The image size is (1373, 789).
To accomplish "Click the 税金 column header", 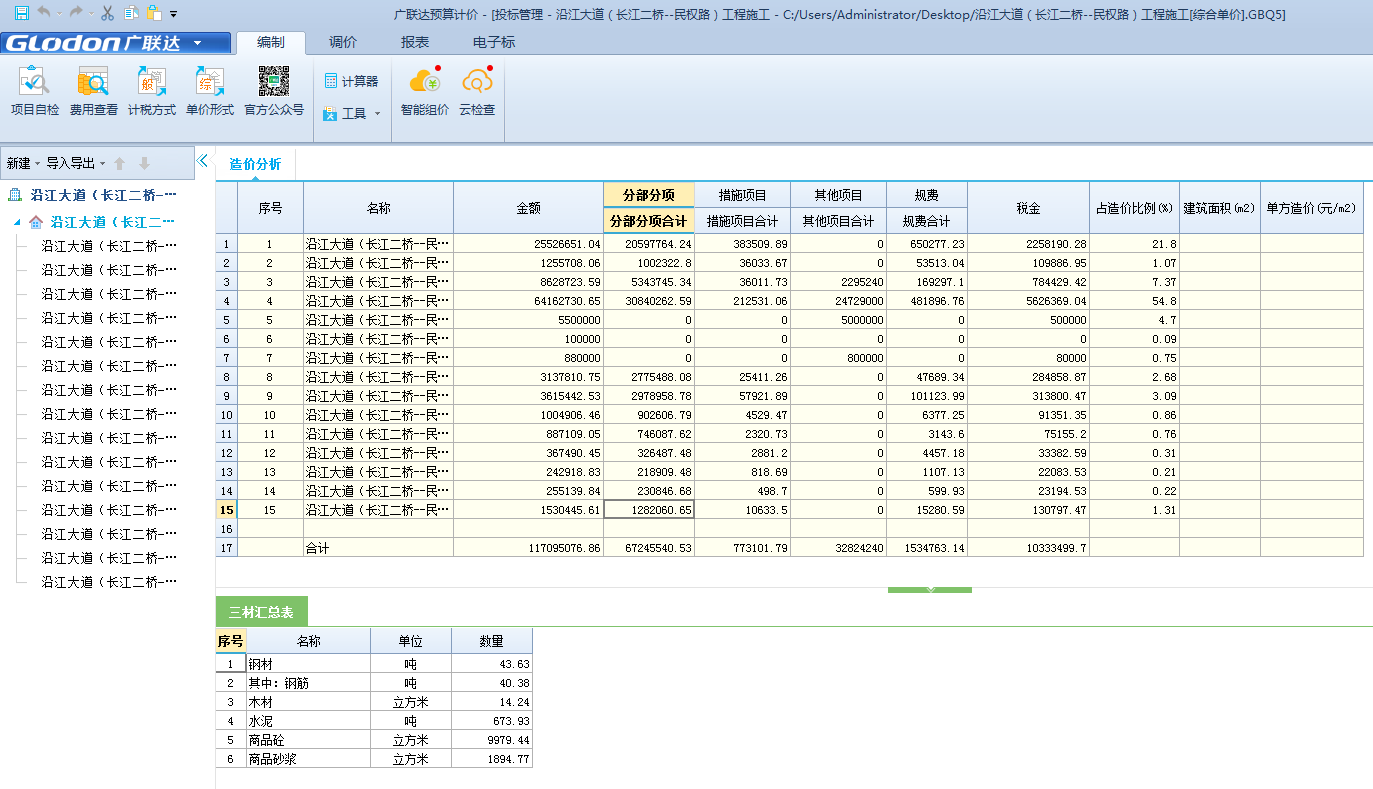I will [1028, 208].
